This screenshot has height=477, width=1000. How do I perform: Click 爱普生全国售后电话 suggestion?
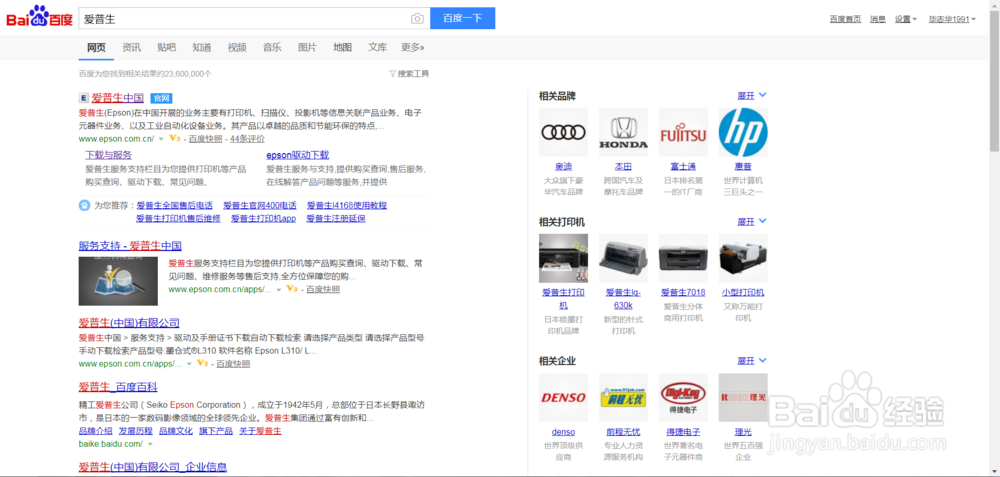[x=174, y=205]
